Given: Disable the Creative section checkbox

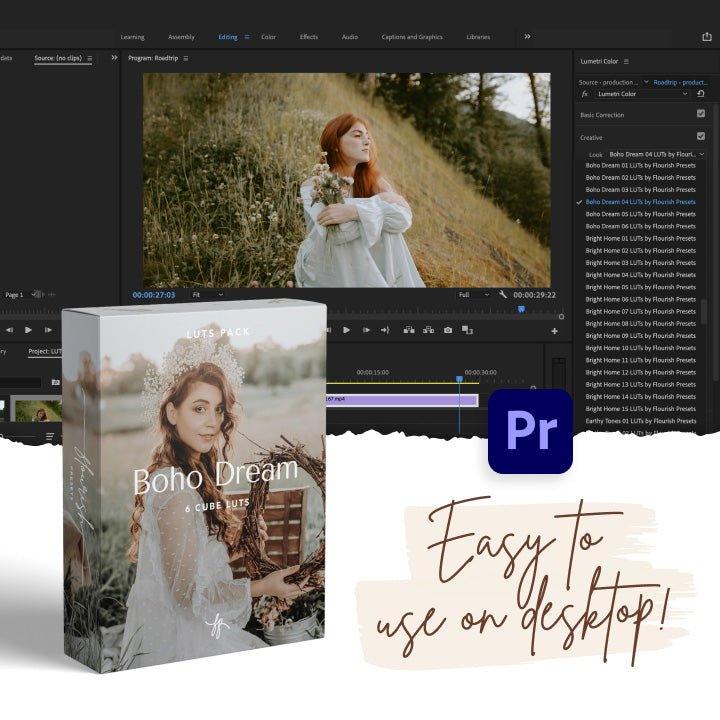Looking at the screenshot, I should (x=701, y=136).
